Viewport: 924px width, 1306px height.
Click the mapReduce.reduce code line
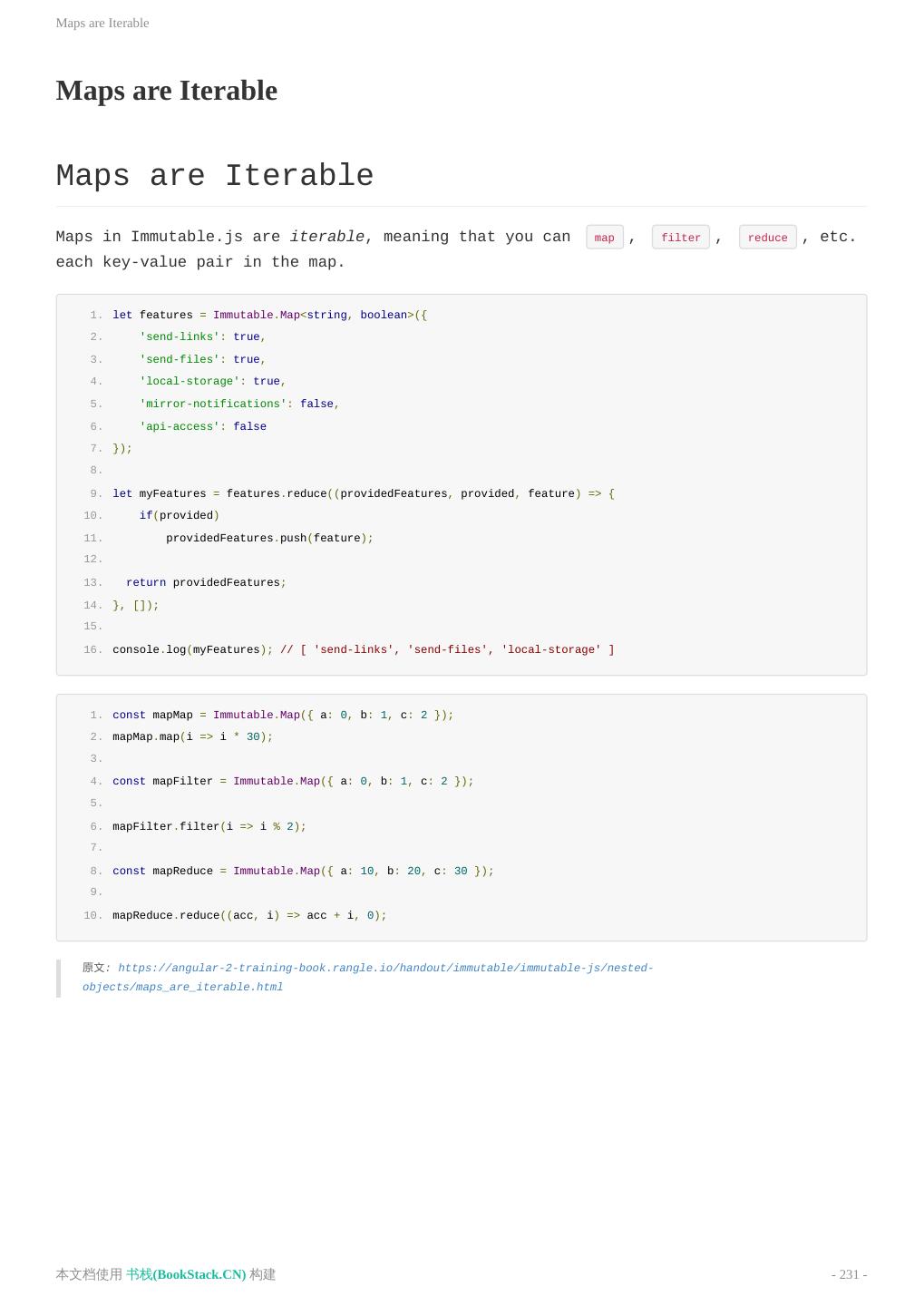[x=249, y=916]
